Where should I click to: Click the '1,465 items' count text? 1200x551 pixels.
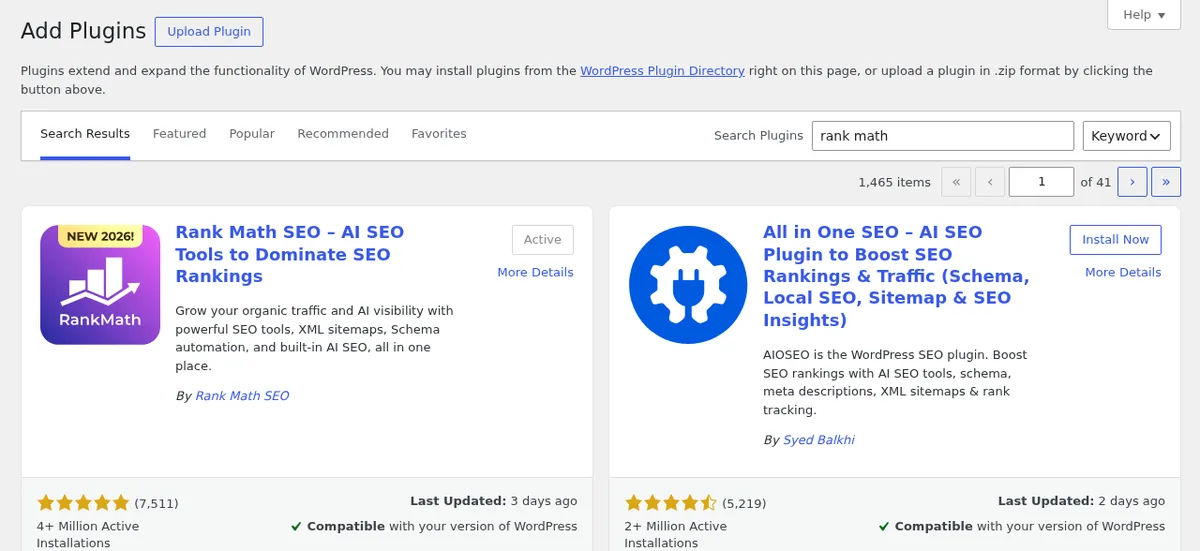pyautogui.click(x=894, y=182)
